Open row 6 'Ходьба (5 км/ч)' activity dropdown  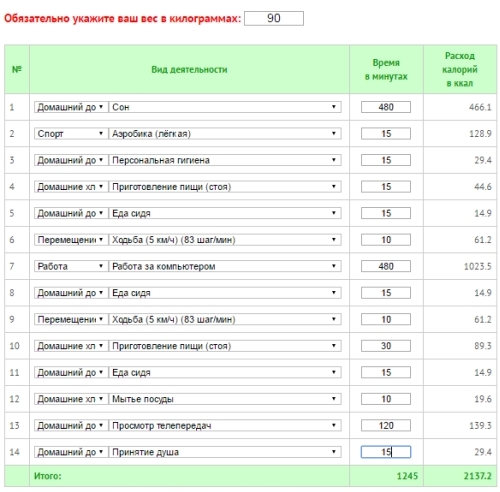(x=225, y=240)
